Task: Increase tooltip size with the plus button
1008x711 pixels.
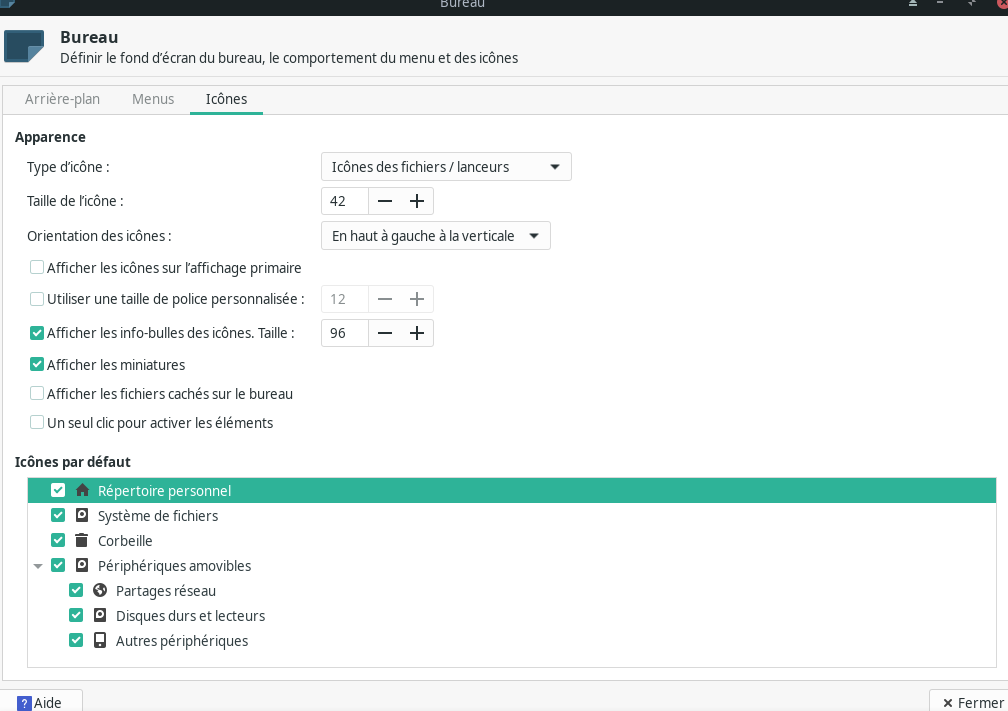Action: (x=417, y=333)
